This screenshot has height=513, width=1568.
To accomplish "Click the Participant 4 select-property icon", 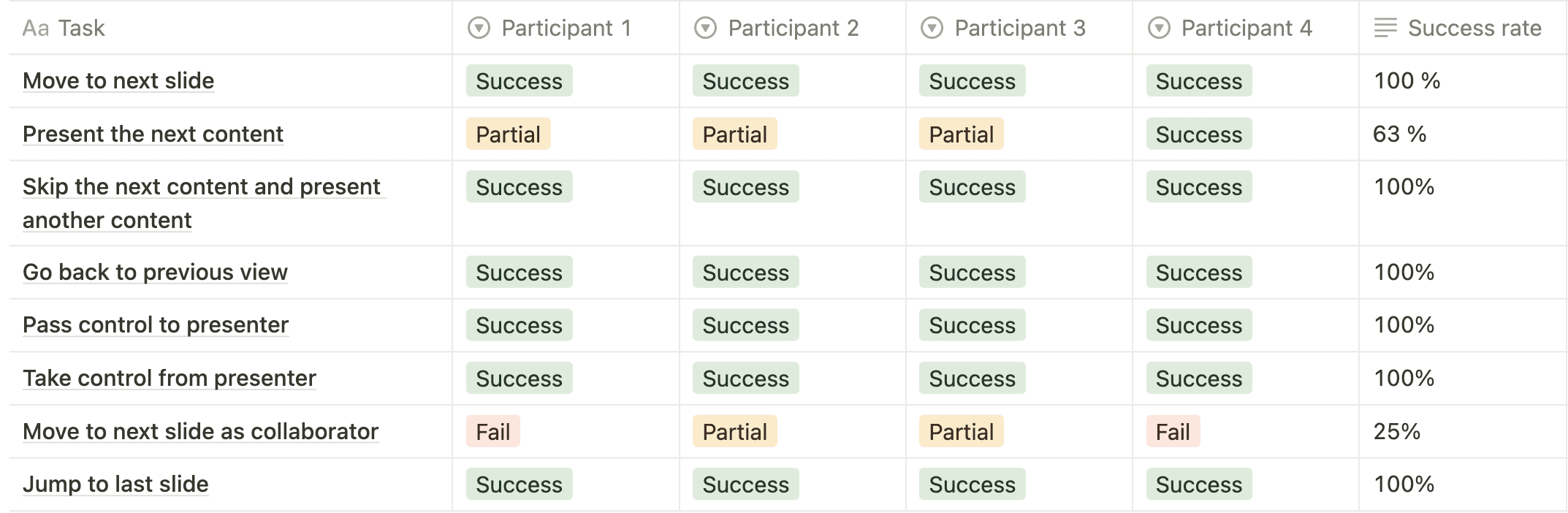I will click(1159, 28).
